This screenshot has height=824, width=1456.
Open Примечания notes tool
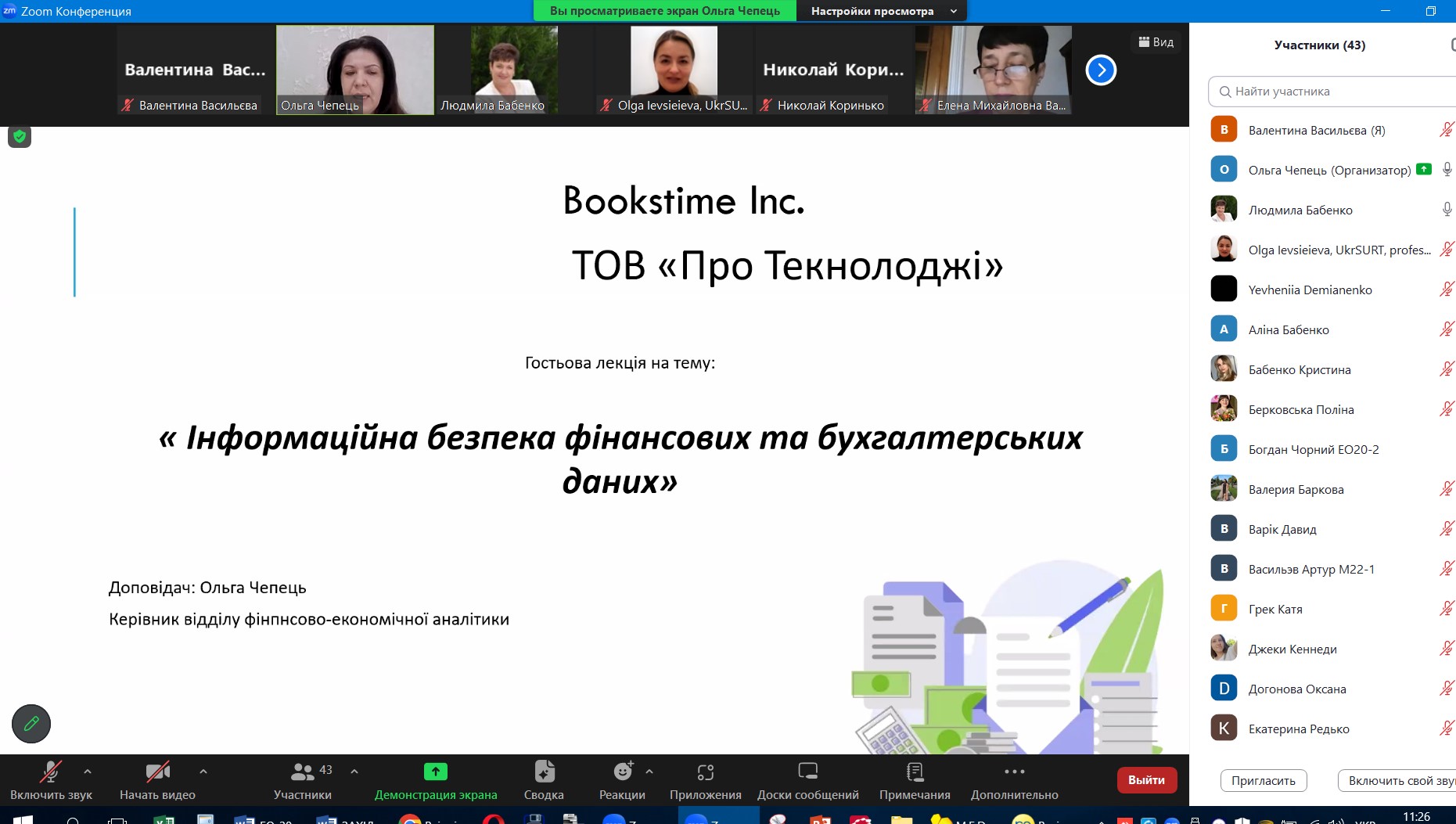coord(915,780)
